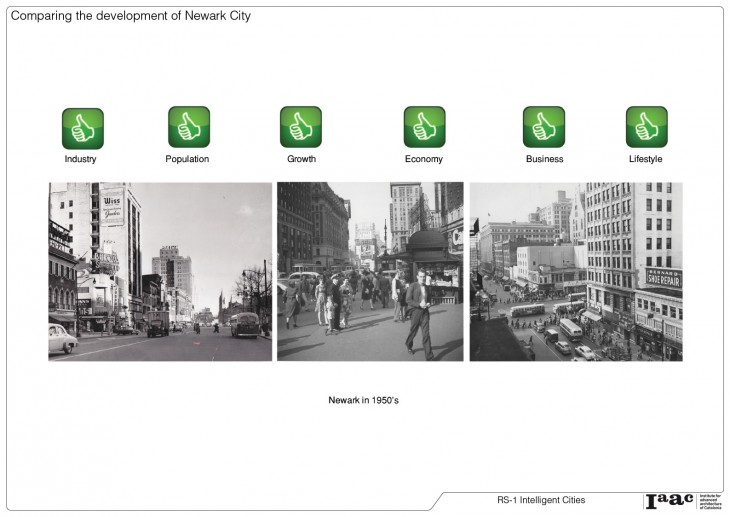The height and width of the screenshot is (517, 730).
Task: Select the Business label text
Action: pos(544,159)
